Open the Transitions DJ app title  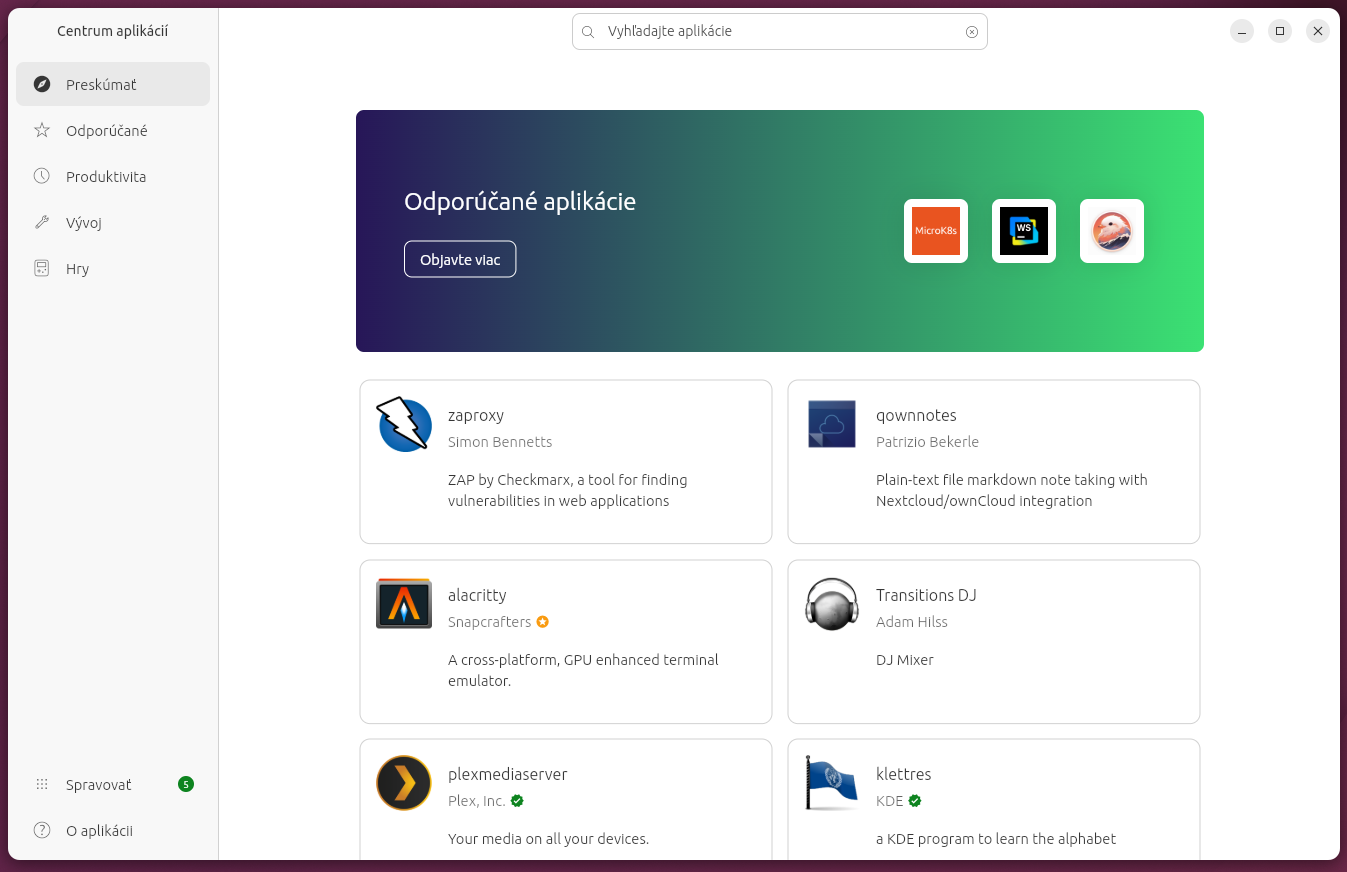pyautogui.click(x=926, y=595)
